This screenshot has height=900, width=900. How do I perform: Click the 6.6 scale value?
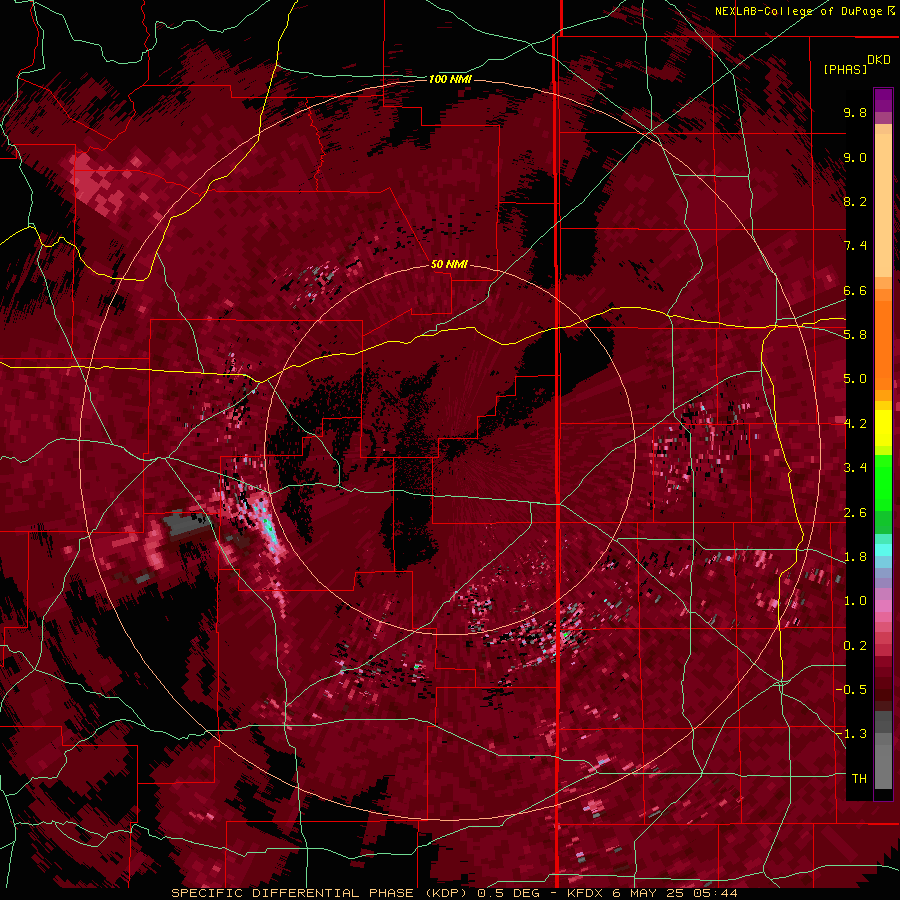click(x=855, y=290)
